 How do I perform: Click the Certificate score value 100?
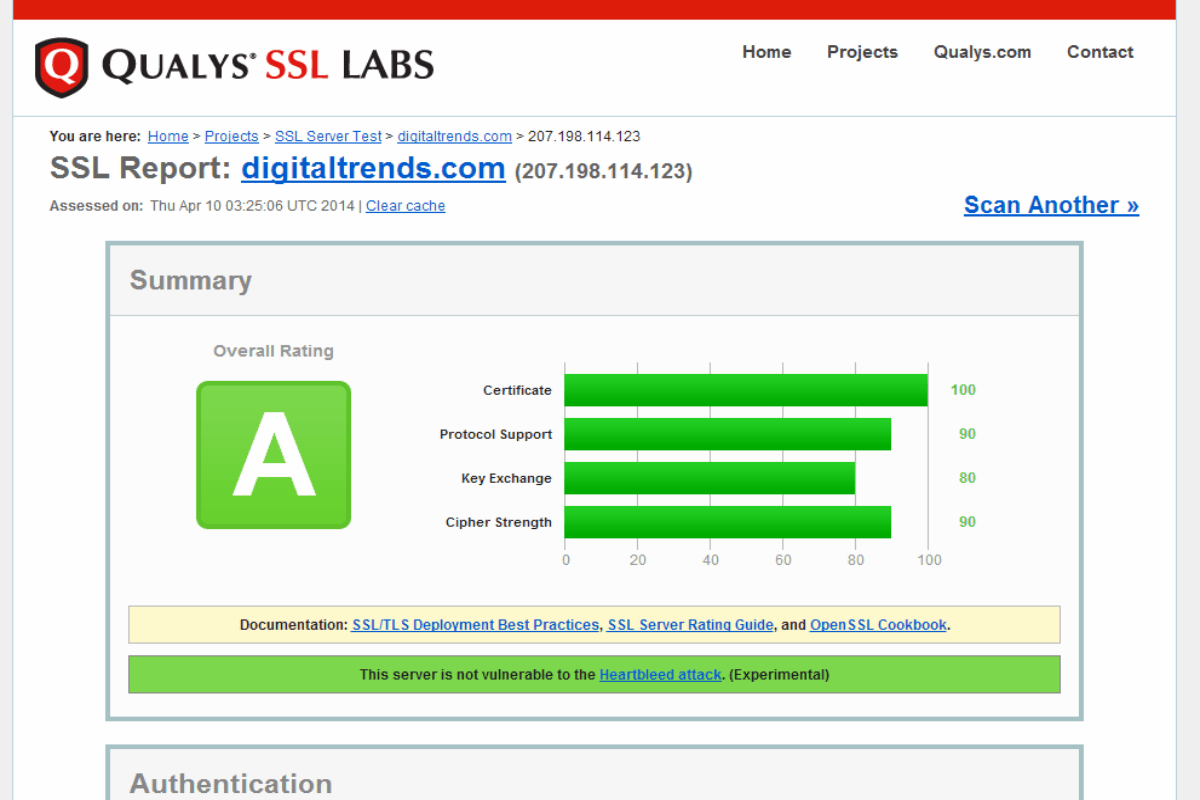point(963,390)
